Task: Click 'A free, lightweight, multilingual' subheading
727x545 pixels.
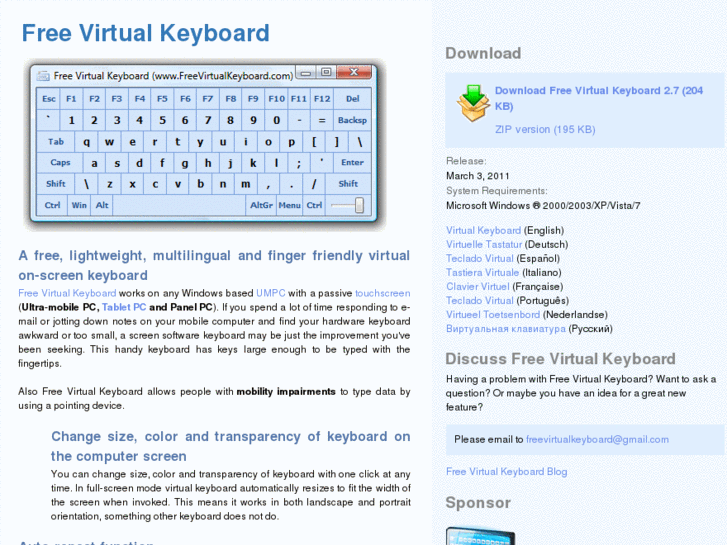Action: tap(214, 265)
